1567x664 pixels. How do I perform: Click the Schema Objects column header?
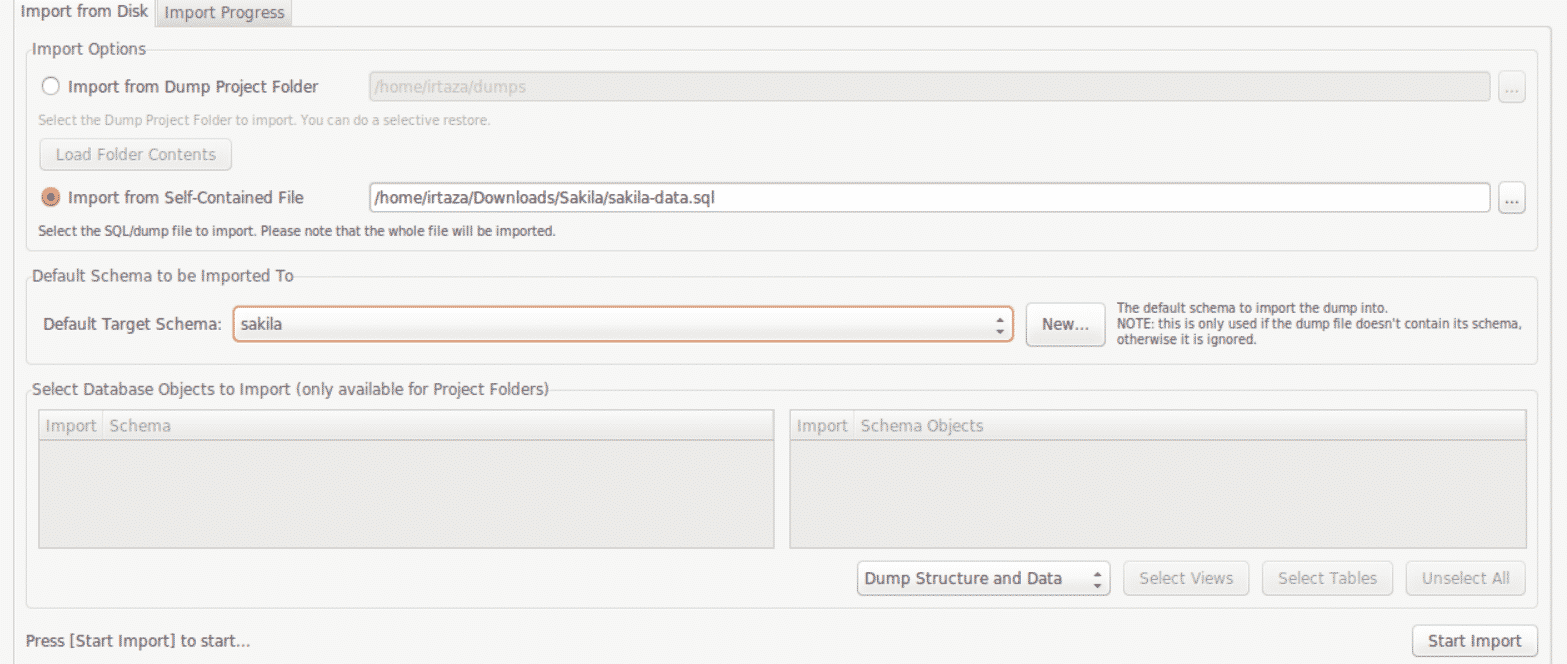pyautogui.click(x=1188, y=426)
